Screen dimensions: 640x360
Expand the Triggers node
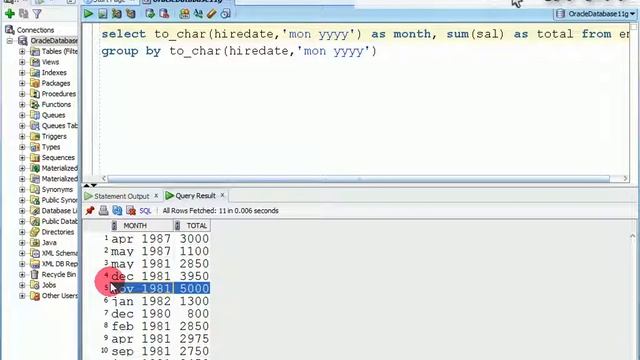click(22, 136)
